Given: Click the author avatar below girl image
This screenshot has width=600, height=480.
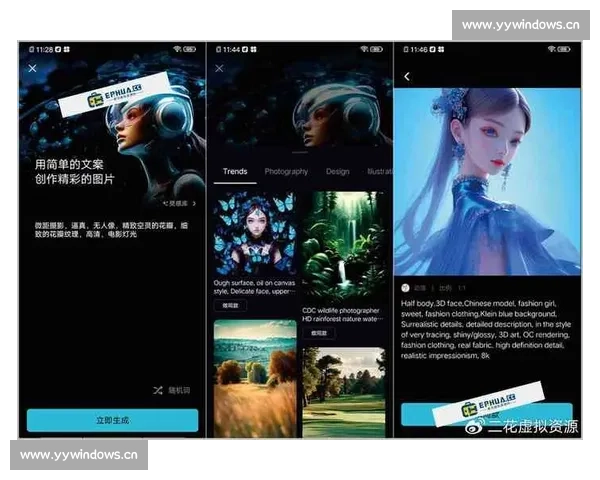Looking at the screenshot, I should (x=405, y=288).
